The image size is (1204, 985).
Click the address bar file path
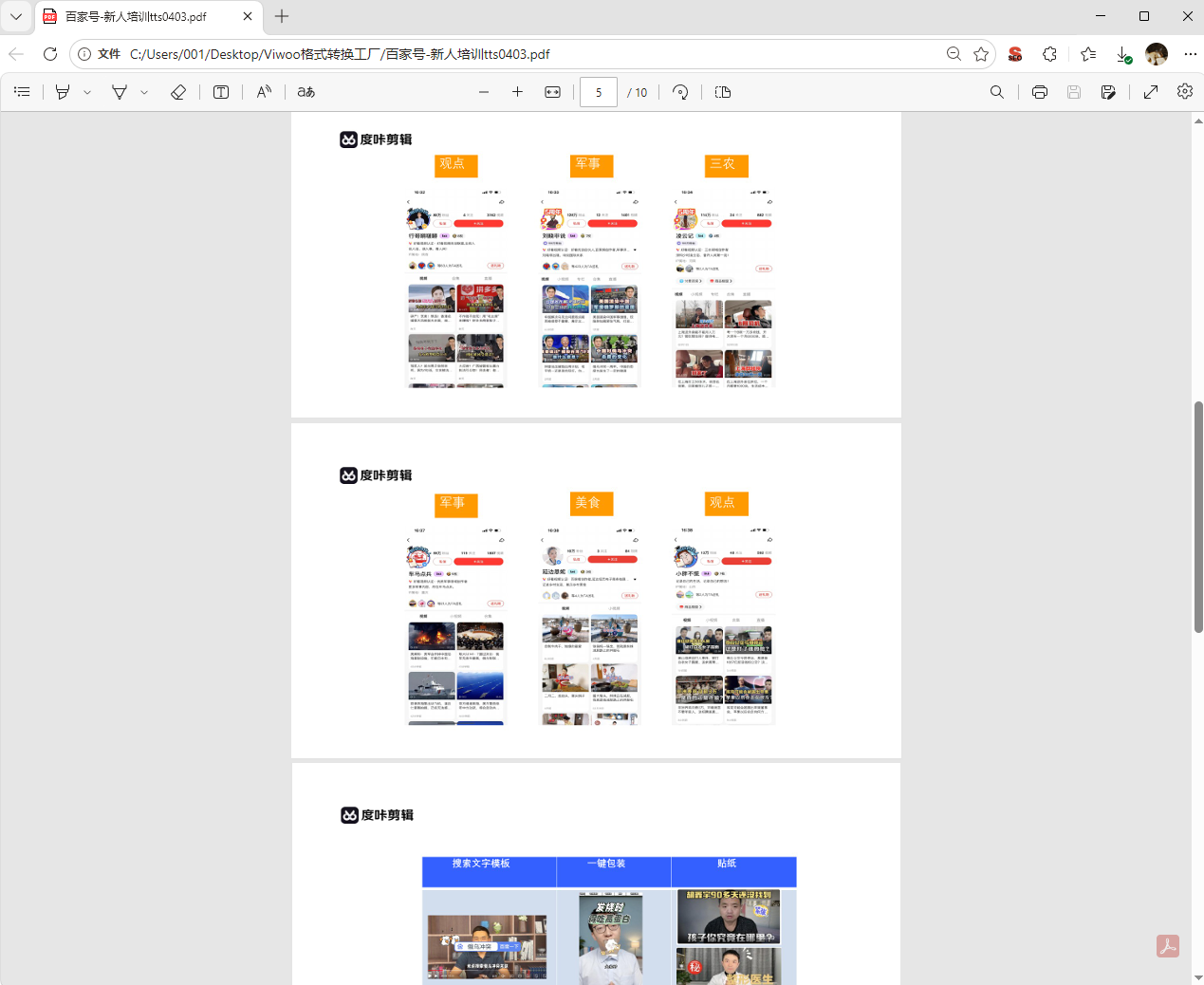point(340,54)
